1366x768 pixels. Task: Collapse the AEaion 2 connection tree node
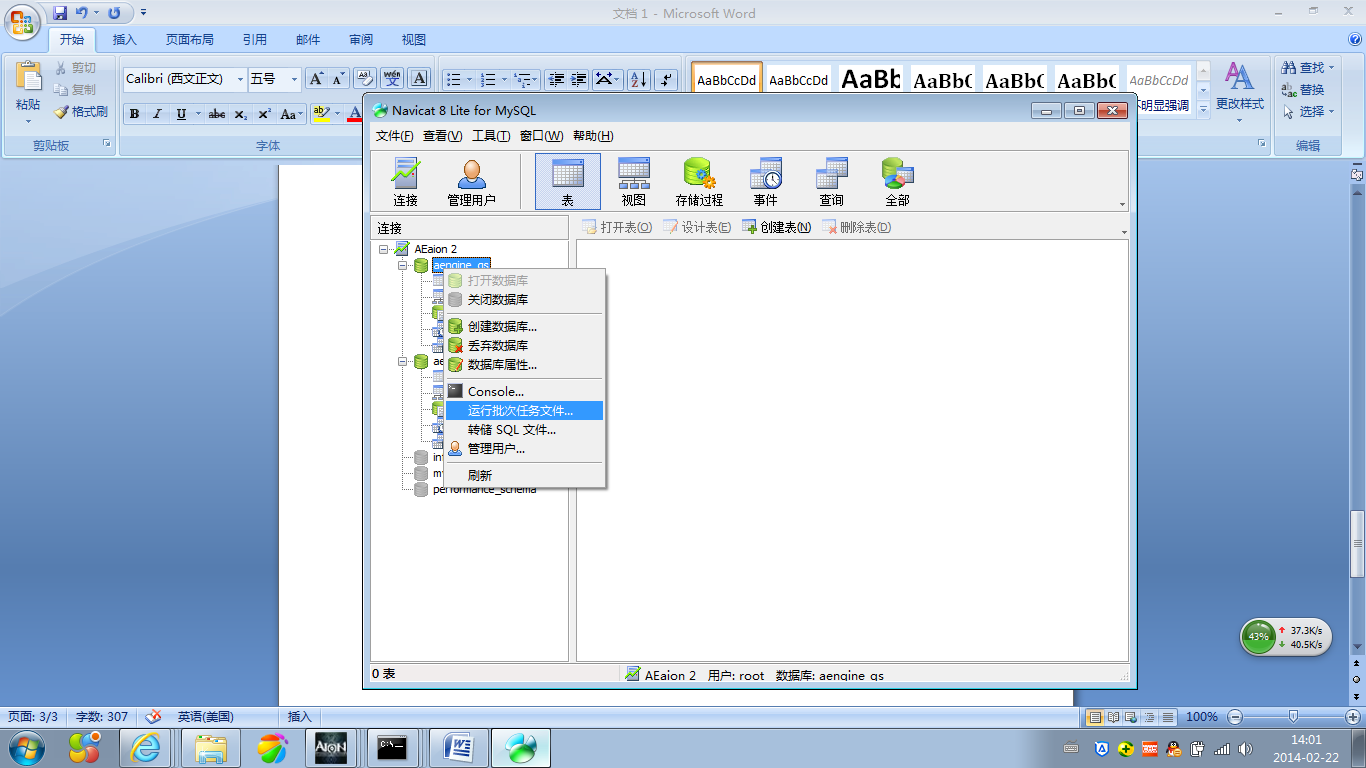click(x=384, y=249)
